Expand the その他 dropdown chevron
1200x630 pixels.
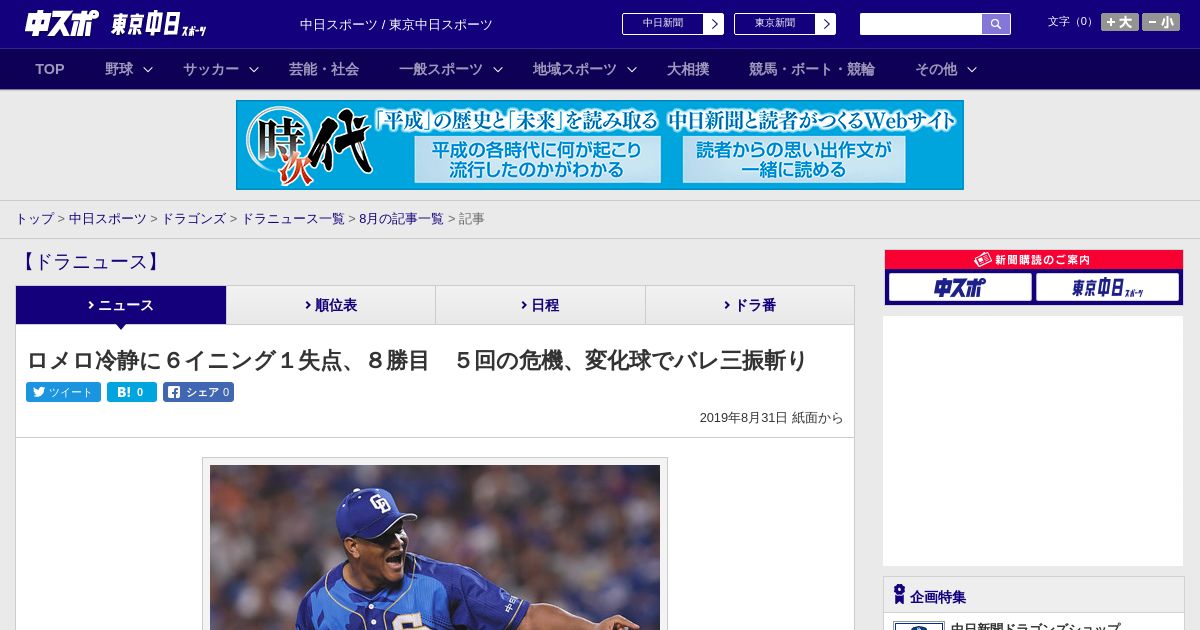[x=972, y=69]
